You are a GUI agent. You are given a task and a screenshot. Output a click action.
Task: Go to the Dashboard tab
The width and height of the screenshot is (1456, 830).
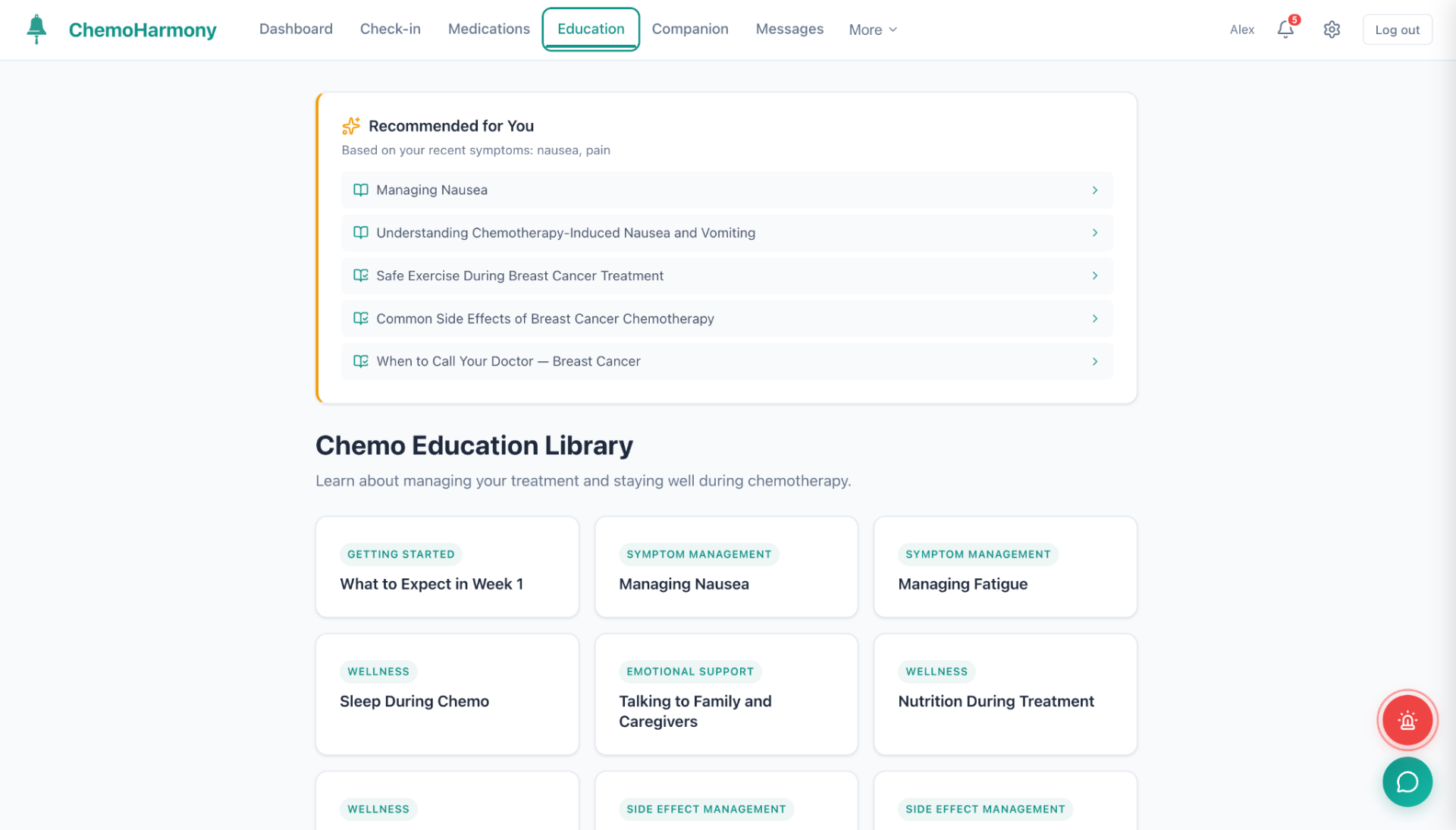pos(296,29)
